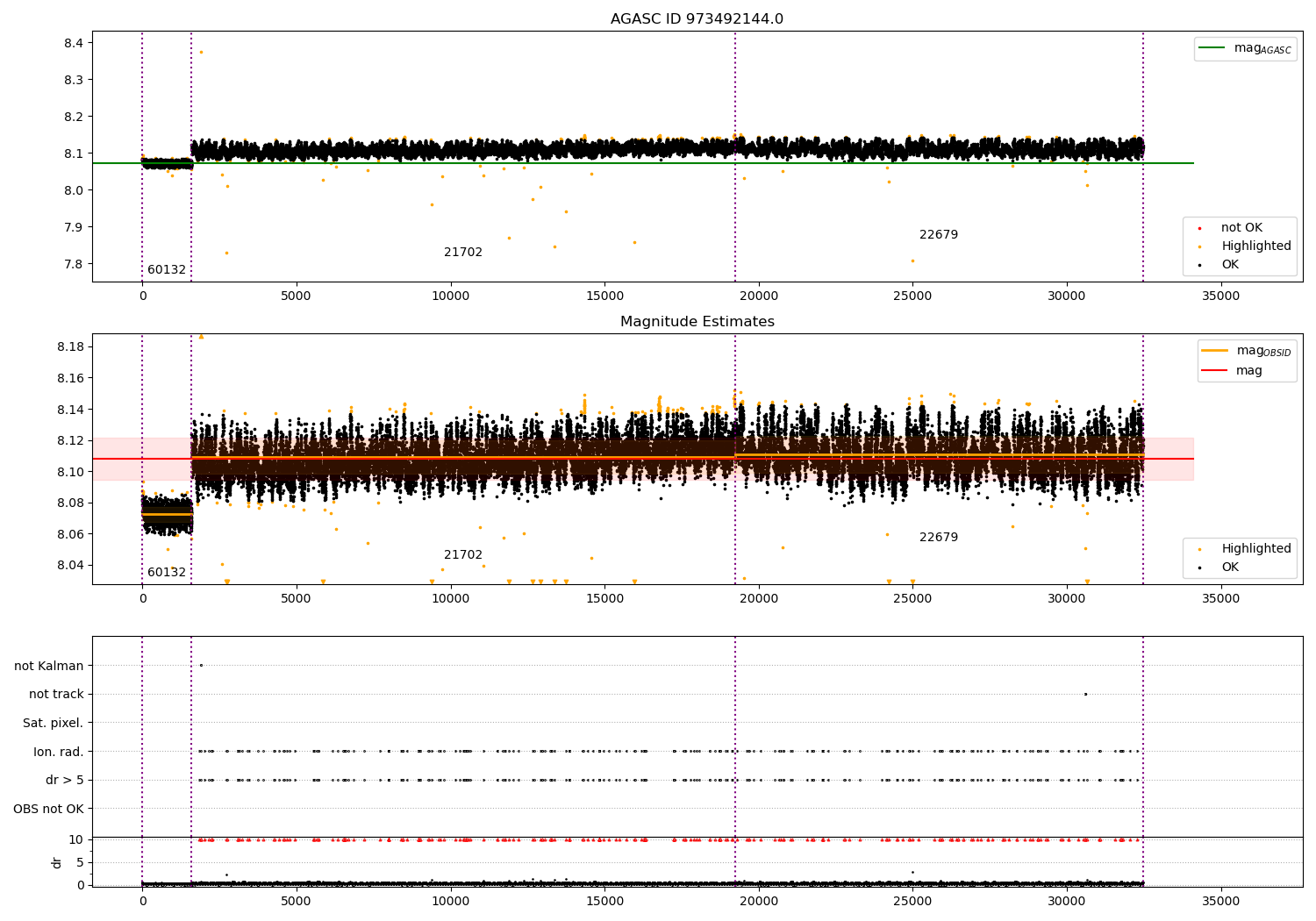Click the outlier point near 8.4 in top plot
Screen dimensions: 1316x921
click(201, 52)
